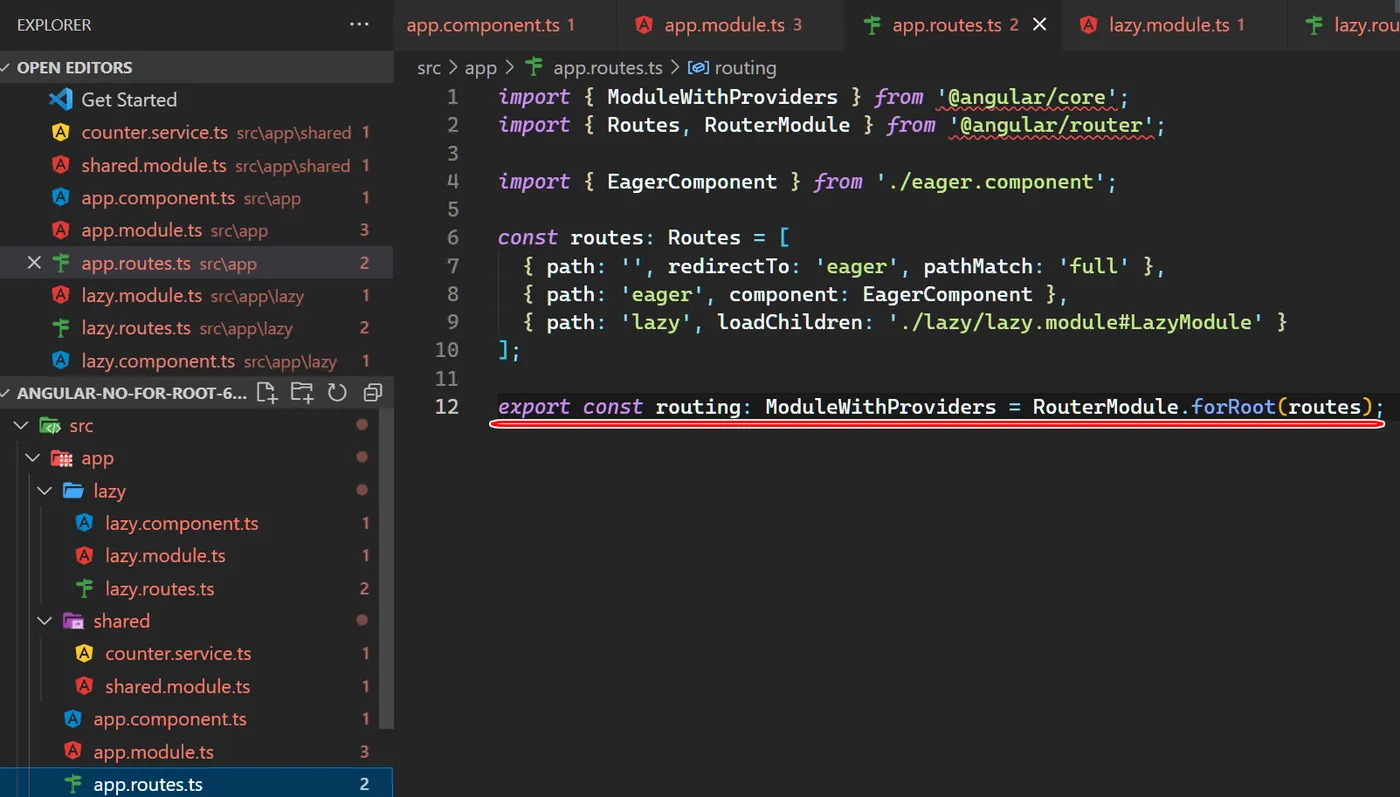Switch to app.component.ts tab
Screen dimensions: 1400x797
(504, 25)
